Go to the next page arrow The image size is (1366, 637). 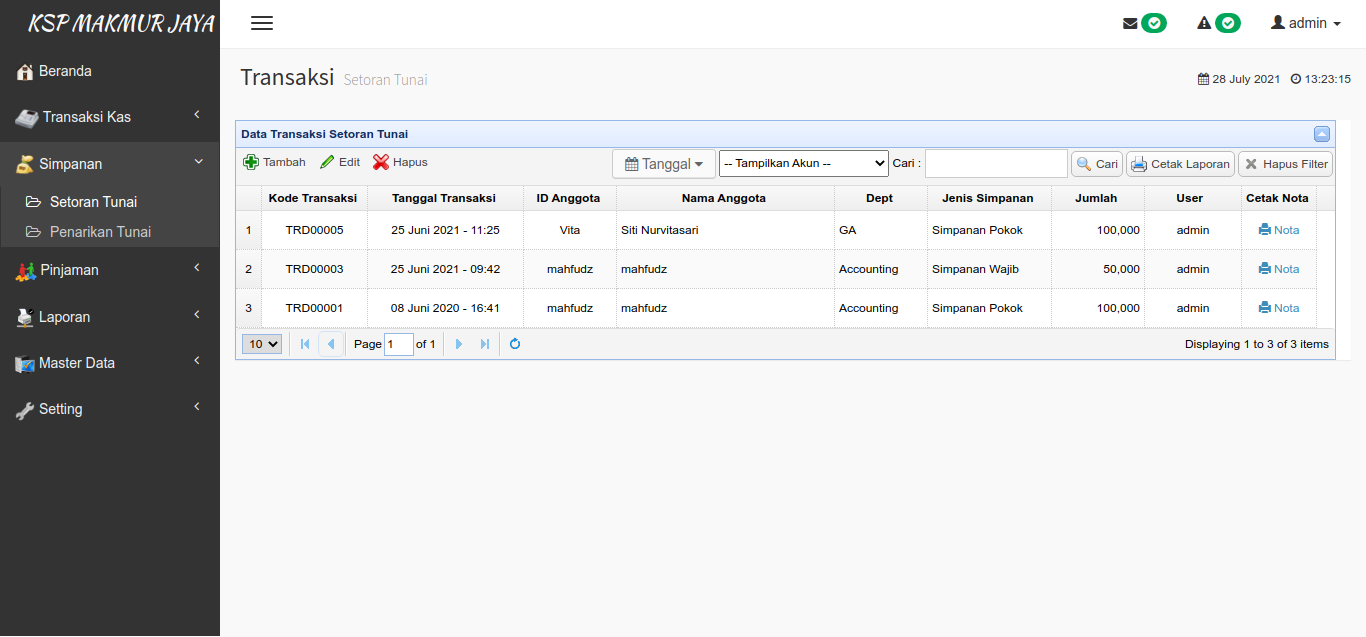459,344
